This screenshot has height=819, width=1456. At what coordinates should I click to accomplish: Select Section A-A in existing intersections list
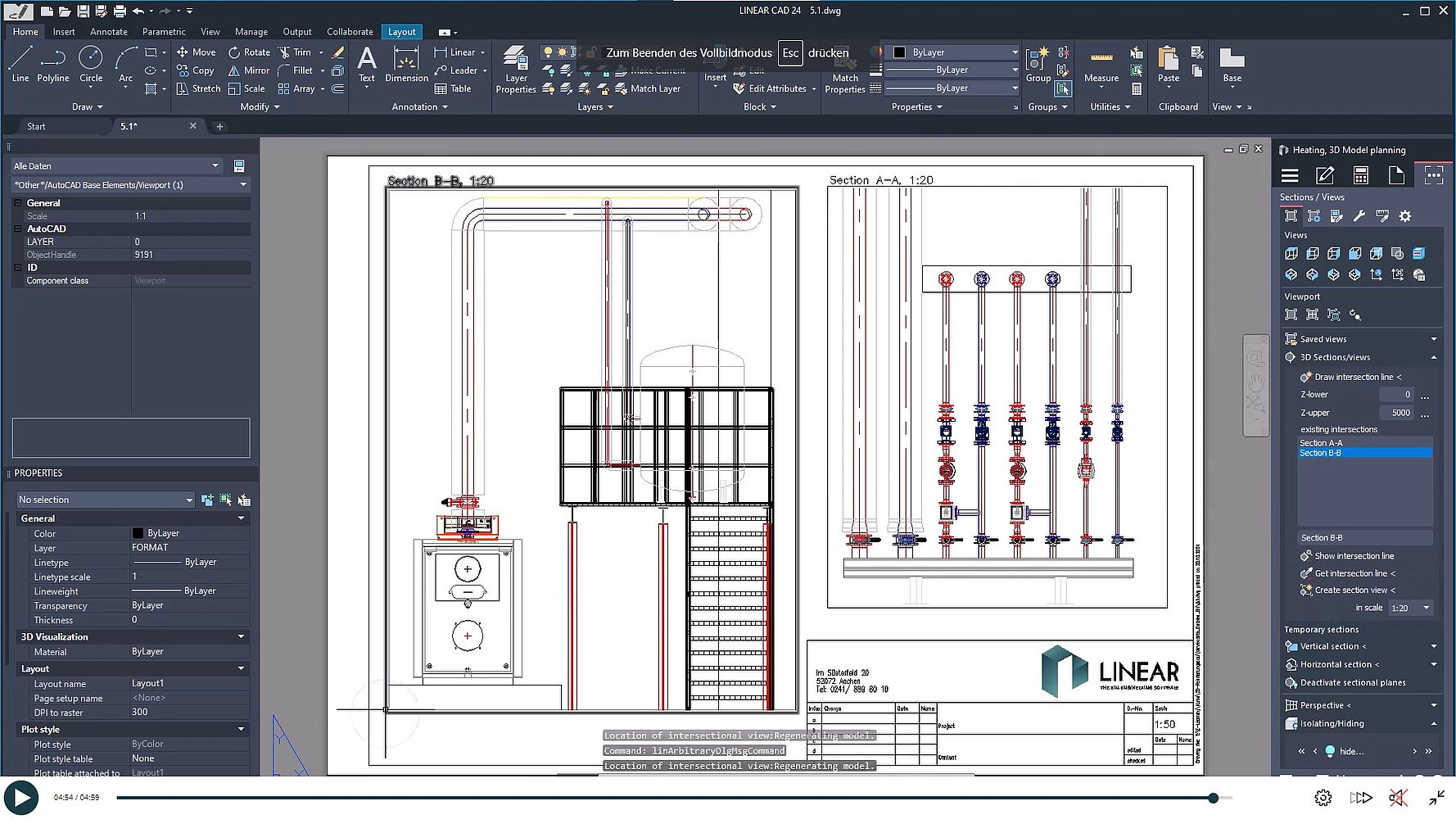tap(1321, 442)
